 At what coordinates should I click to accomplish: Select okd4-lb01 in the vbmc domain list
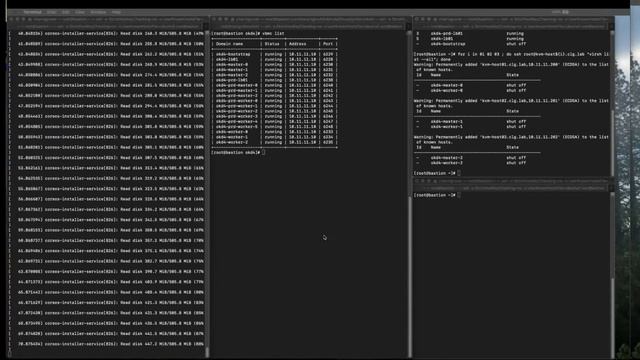pyautogui.click(x=227, y=60)
